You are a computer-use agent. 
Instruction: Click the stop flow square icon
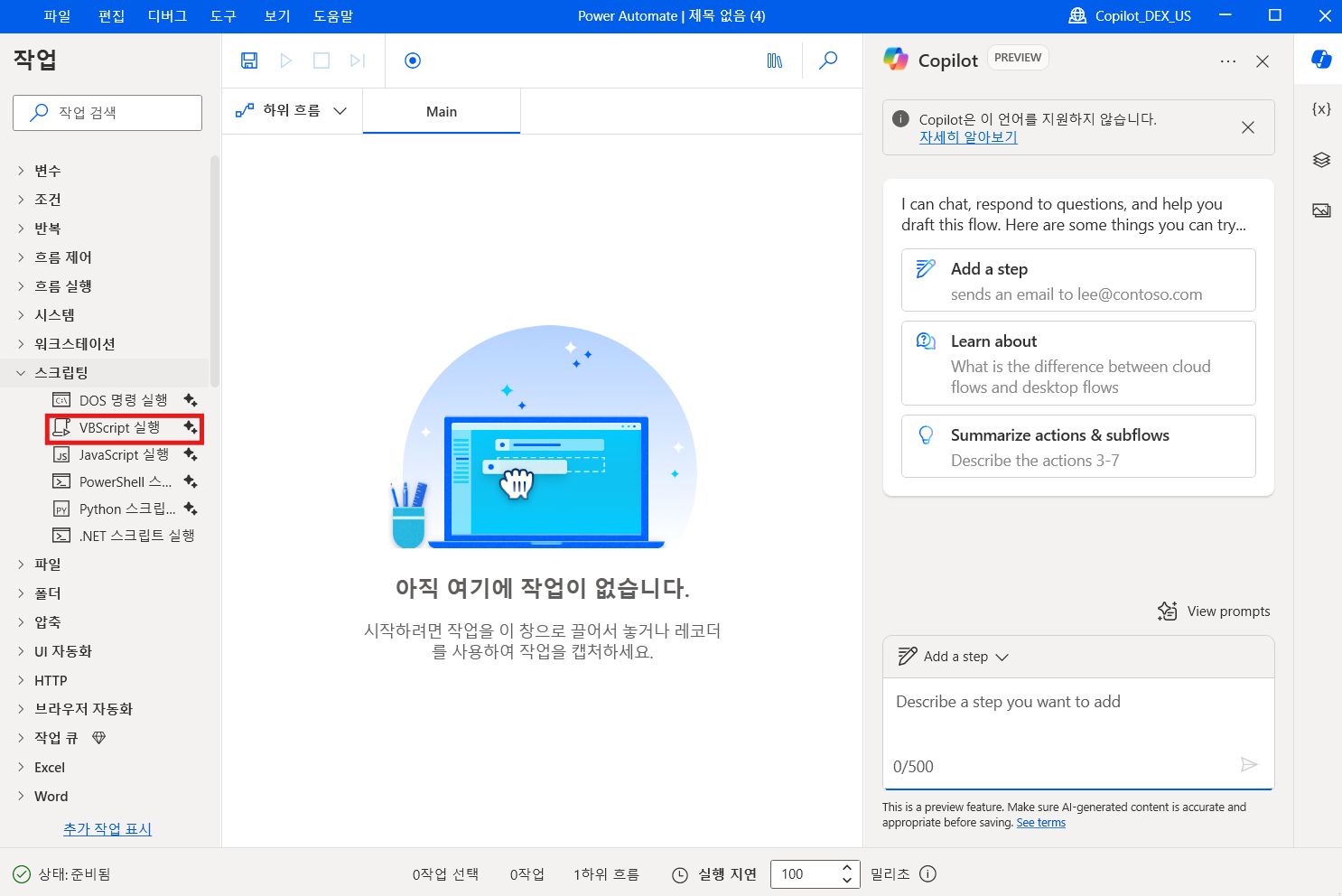322,61
